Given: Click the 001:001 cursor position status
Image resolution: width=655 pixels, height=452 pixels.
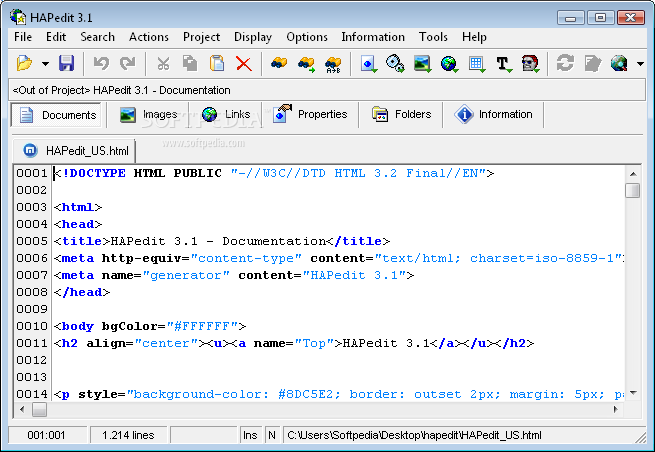Looking at the screenshot, I should tap(46, 435).
